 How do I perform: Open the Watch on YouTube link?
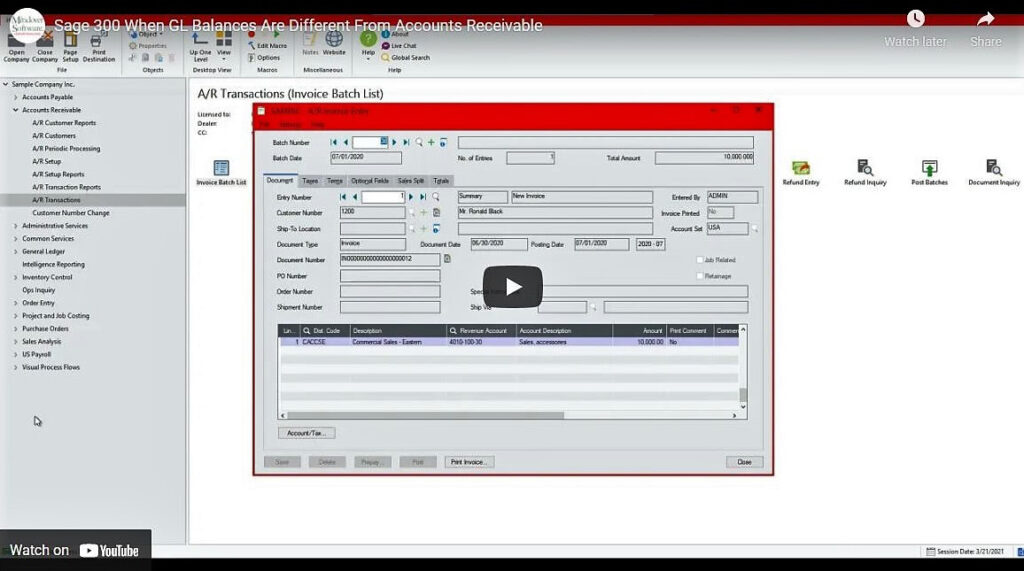point(75,550)
